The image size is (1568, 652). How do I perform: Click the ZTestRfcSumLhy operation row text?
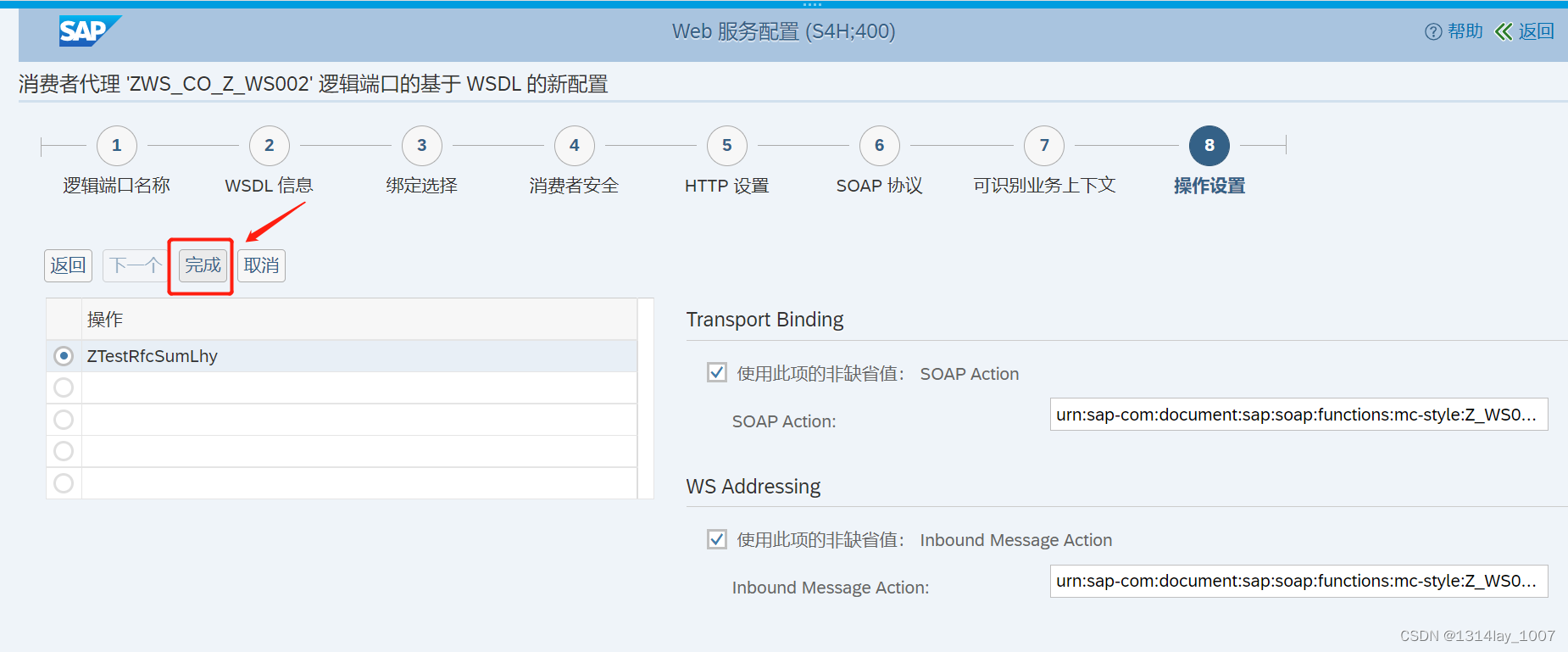coord(153,356)
